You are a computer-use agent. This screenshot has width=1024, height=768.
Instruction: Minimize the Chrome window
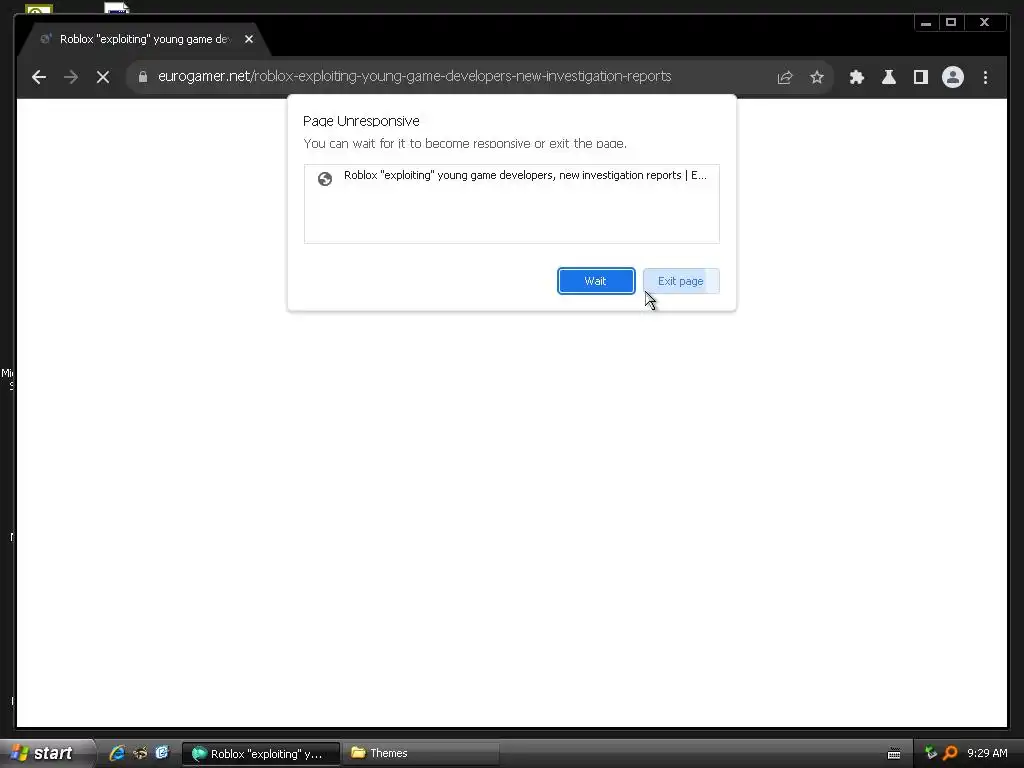925,23
